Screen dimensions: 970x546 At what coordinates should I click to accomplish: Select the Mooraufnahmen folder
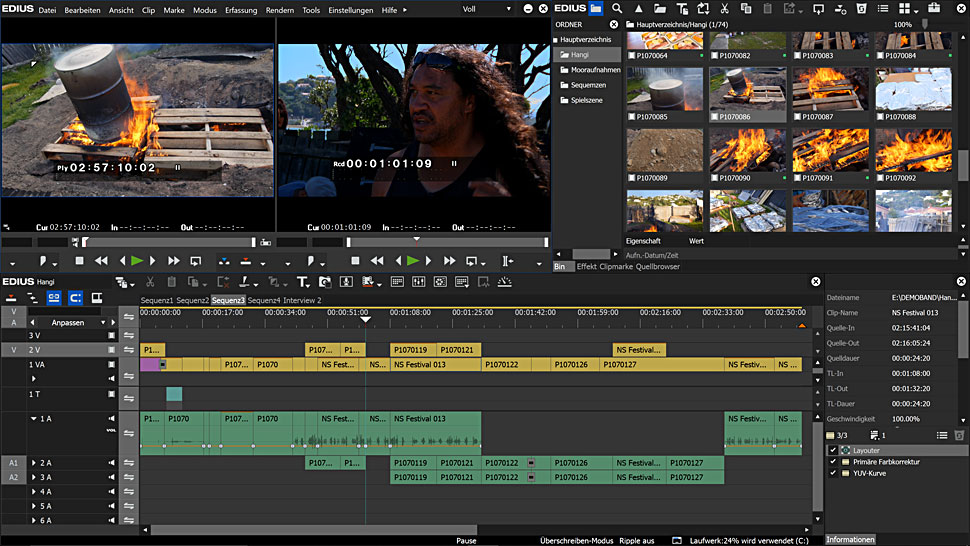(x=595, y=70)
